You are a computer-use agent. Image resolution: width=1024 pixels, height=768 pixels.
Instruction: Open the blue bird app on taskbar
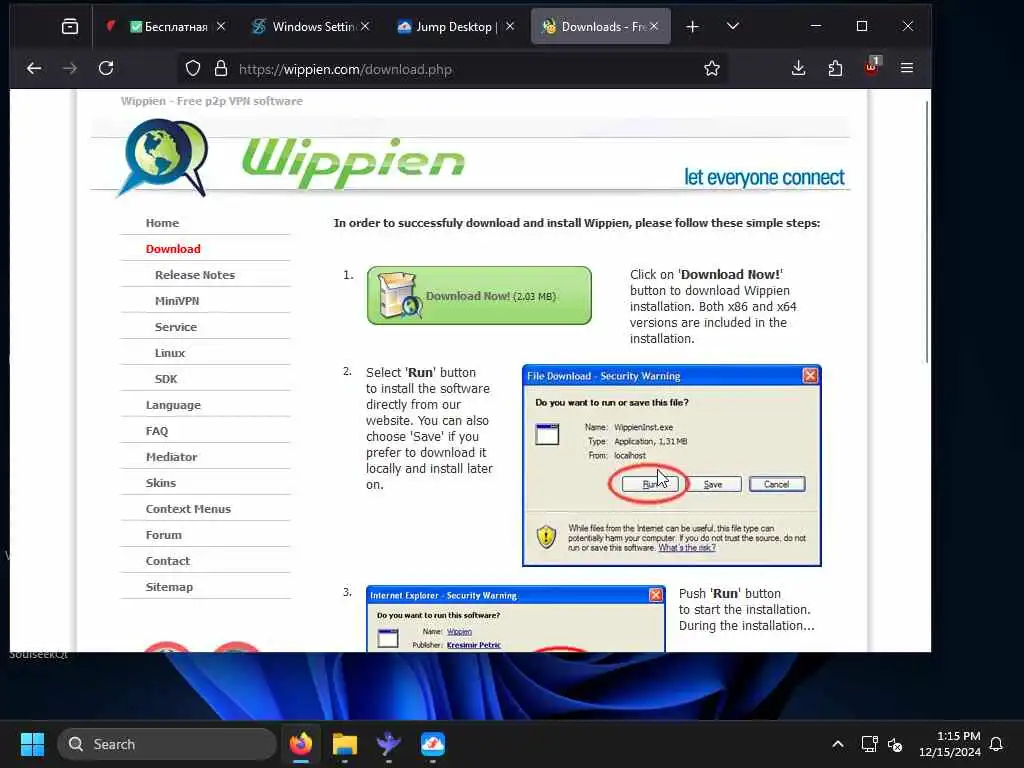[389, 744]
